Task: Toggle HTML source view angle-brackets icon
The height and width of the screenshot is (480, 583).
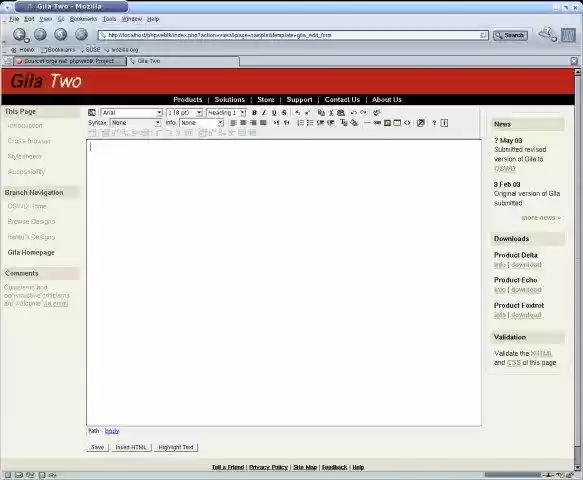Action: (407, 123)
